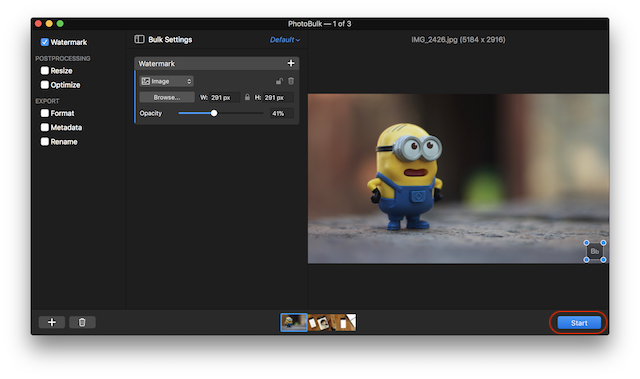Viewport: 640px width, 379px height.
Task: Click the opacity percentage field
Action: click(281, 113)
